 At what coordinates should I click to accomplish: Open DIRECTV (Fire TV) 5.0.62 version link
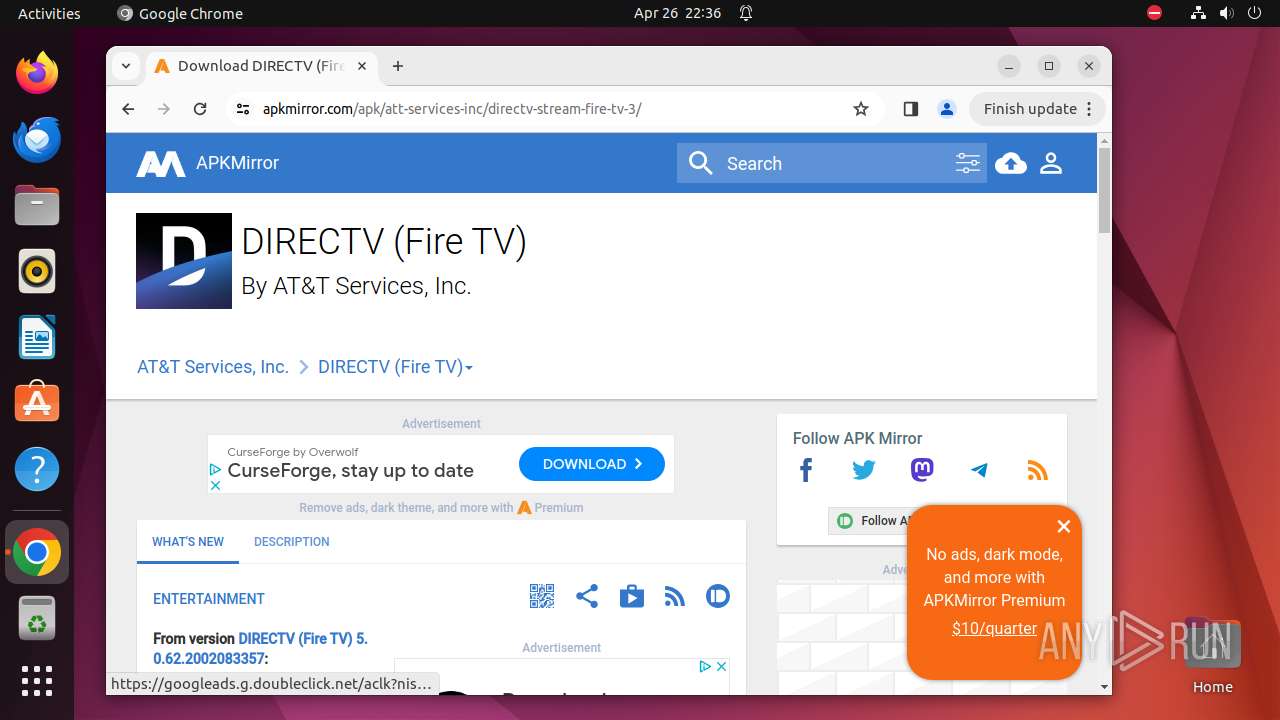pos(260,648)
